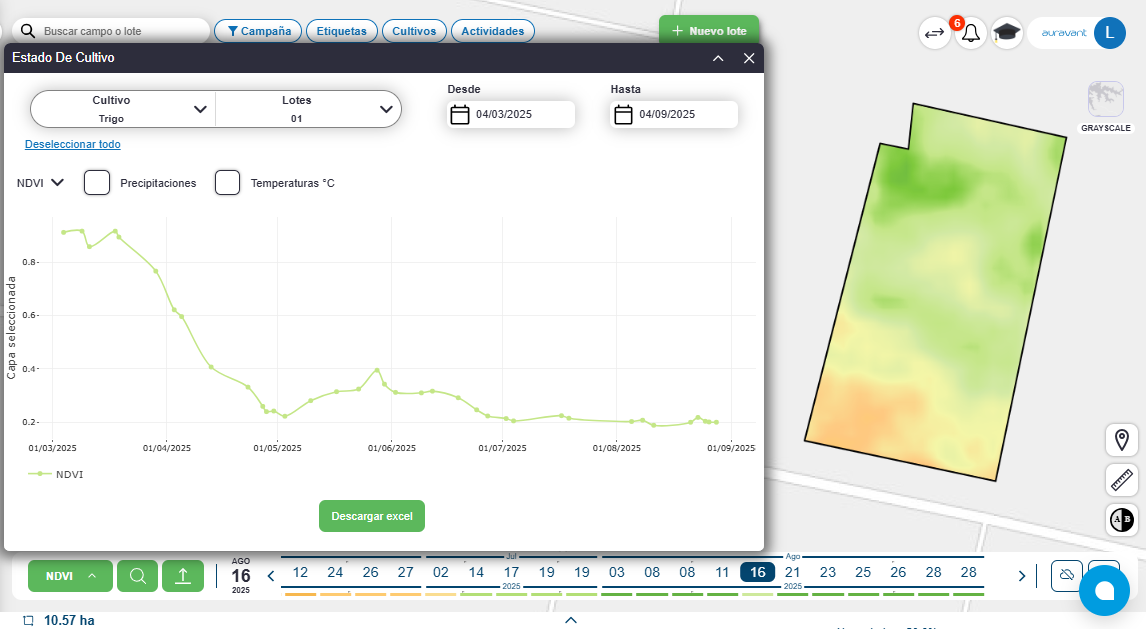Open the NDVI index dropdown in chart panel
Viewport: 1146px width, 629px height.
41,183
